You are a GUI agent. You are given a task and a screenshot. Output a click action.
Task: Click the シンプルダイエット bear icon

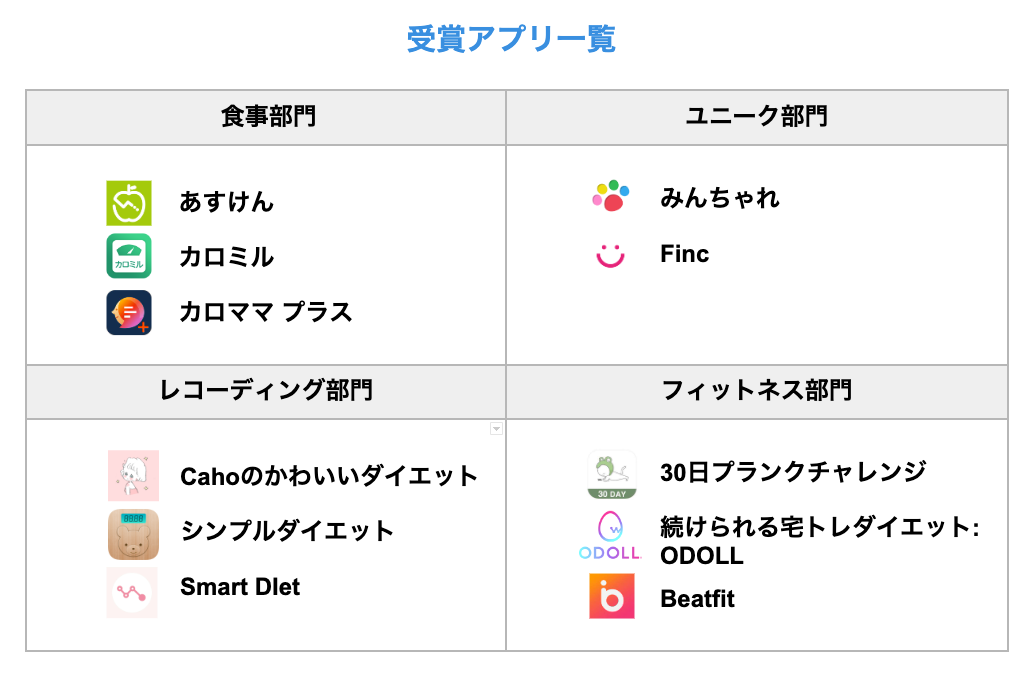coord(133,533)
